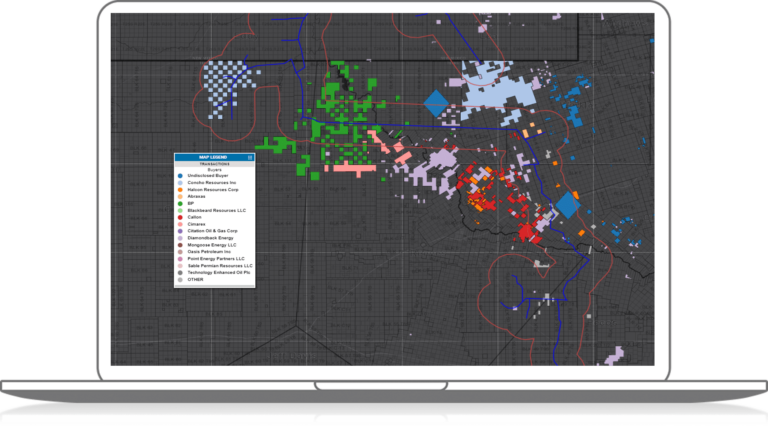This screenshot has height=426, width=768.
Task: Click the Mongoose Energy LLC brown circle icon
Action: pos(180,244)
